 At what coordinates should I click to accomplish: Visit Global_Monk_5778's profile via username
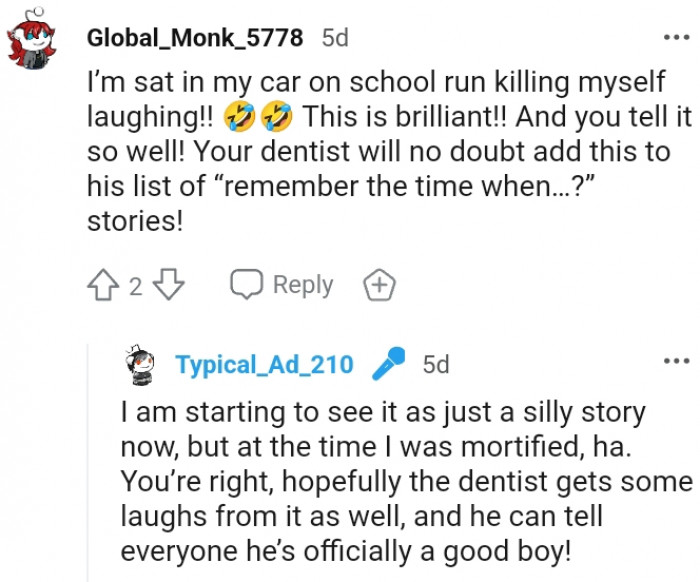194,38
